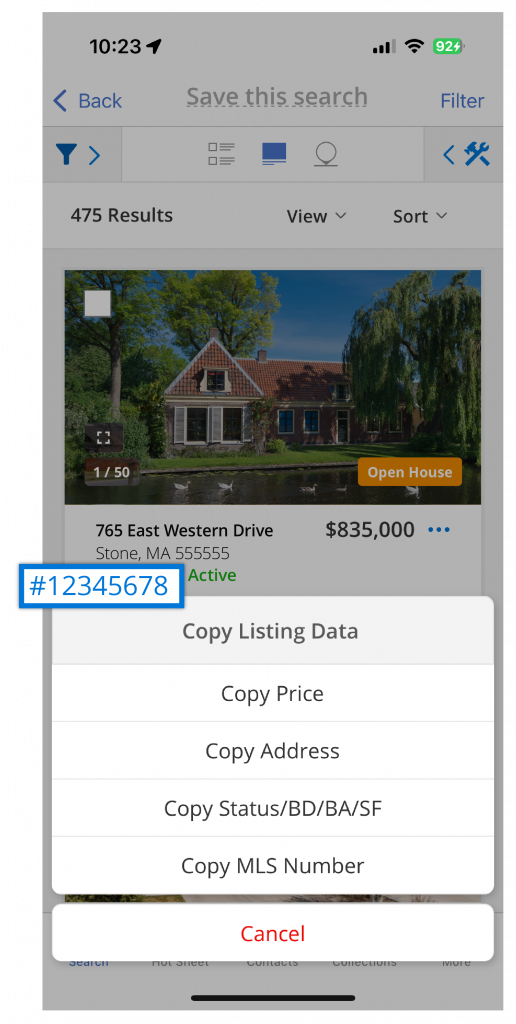Tap the Back chevron arrow
This screenshot has width=516, height=1024.
pyautogui.click(x=60, y=101)
